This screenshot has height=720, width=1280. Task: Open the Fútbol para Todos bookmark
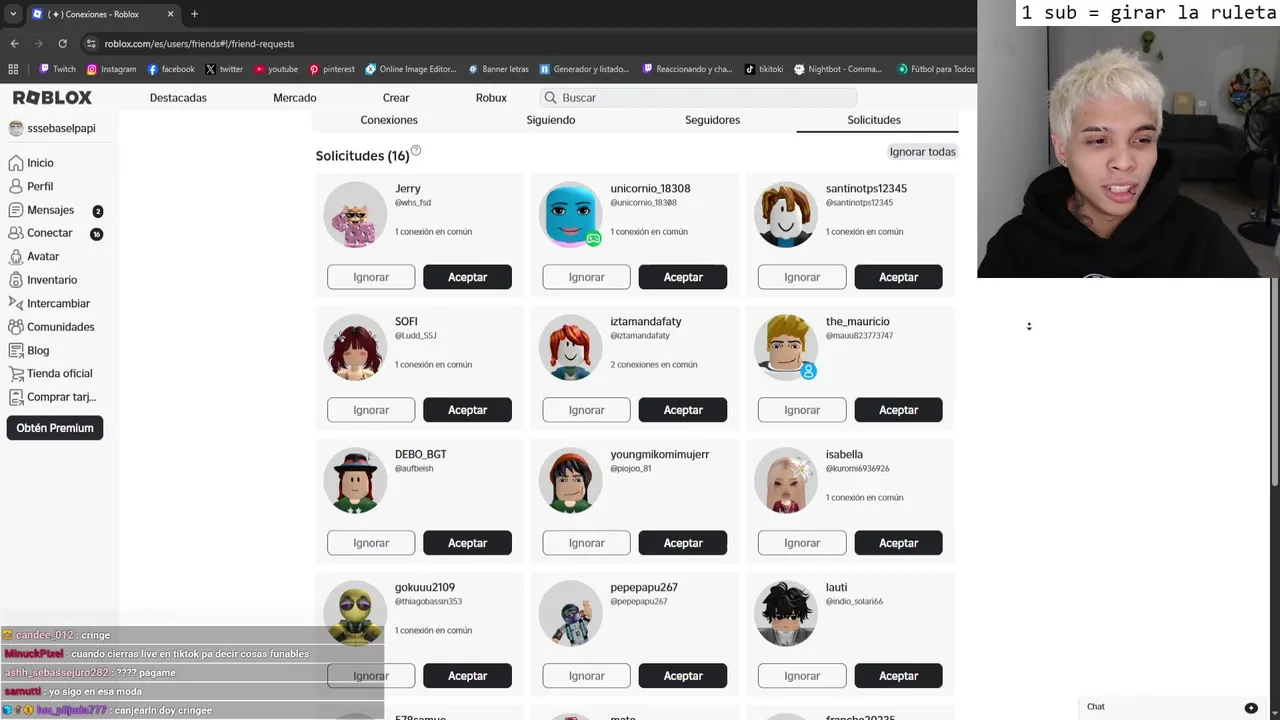[x=935, y=69]
